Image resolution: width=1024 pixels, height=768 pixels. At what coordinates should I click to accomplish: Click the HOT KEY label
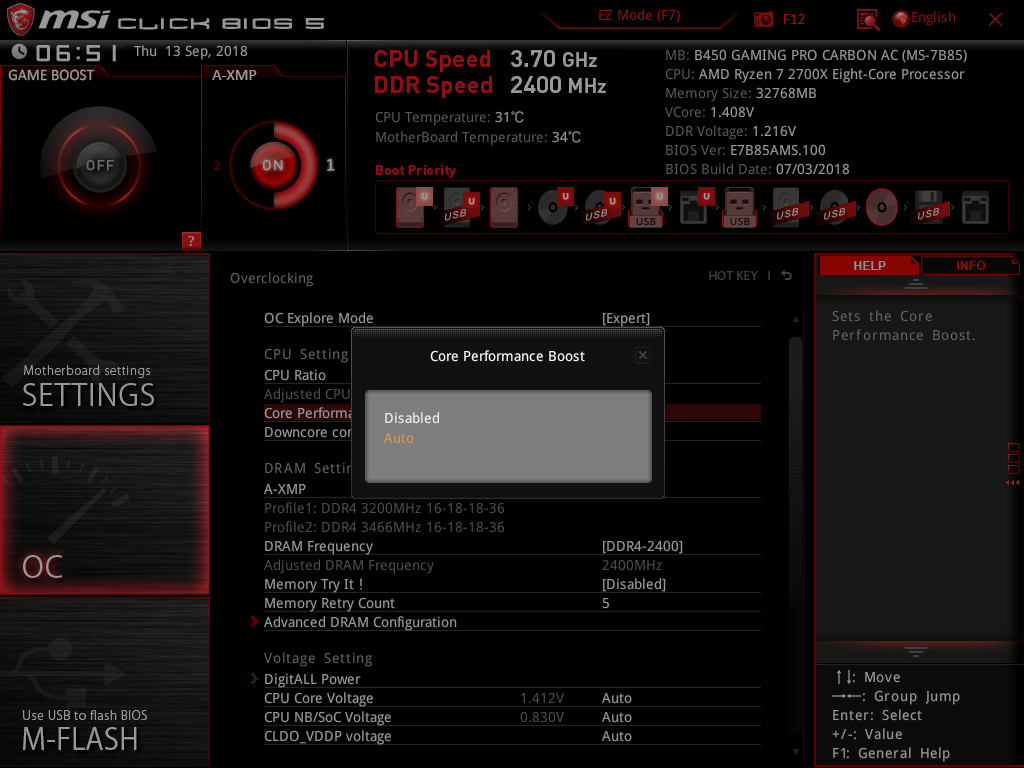click(733, 276)
